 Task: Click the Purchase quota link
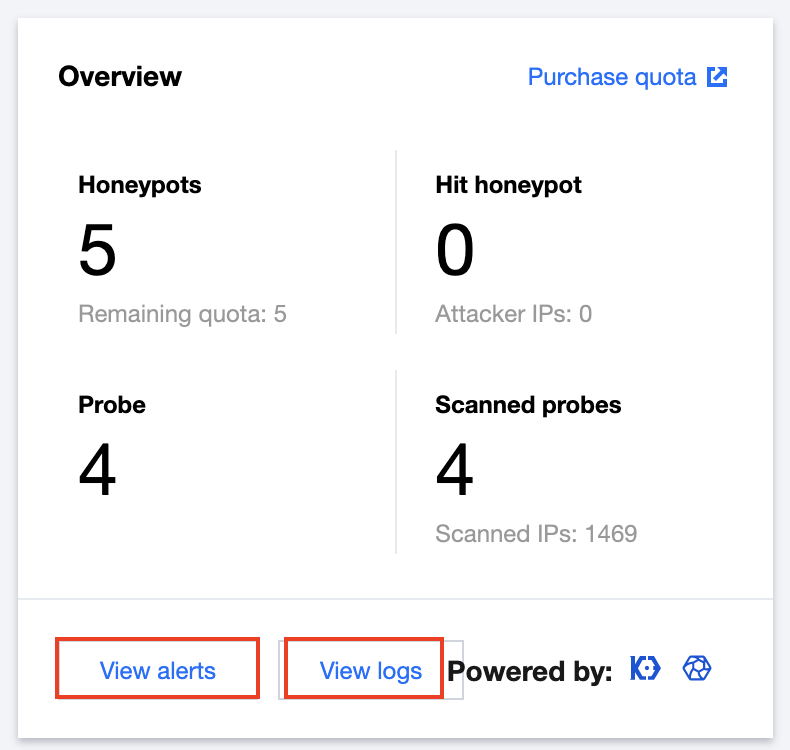[x=612, y=77]
